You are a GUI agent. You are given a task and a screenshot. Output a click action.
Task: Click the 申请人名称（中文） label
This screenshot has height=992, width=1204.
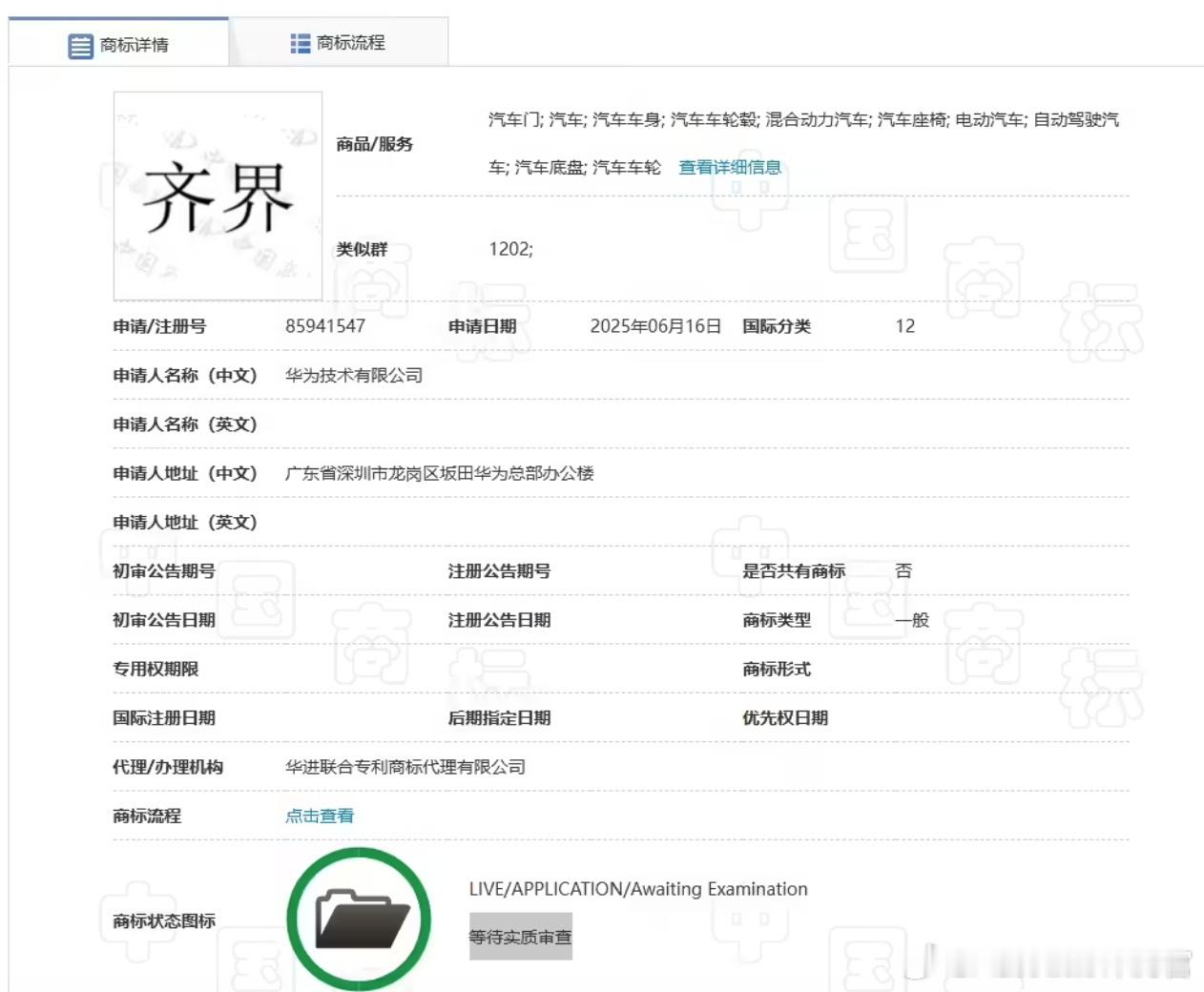185,375
